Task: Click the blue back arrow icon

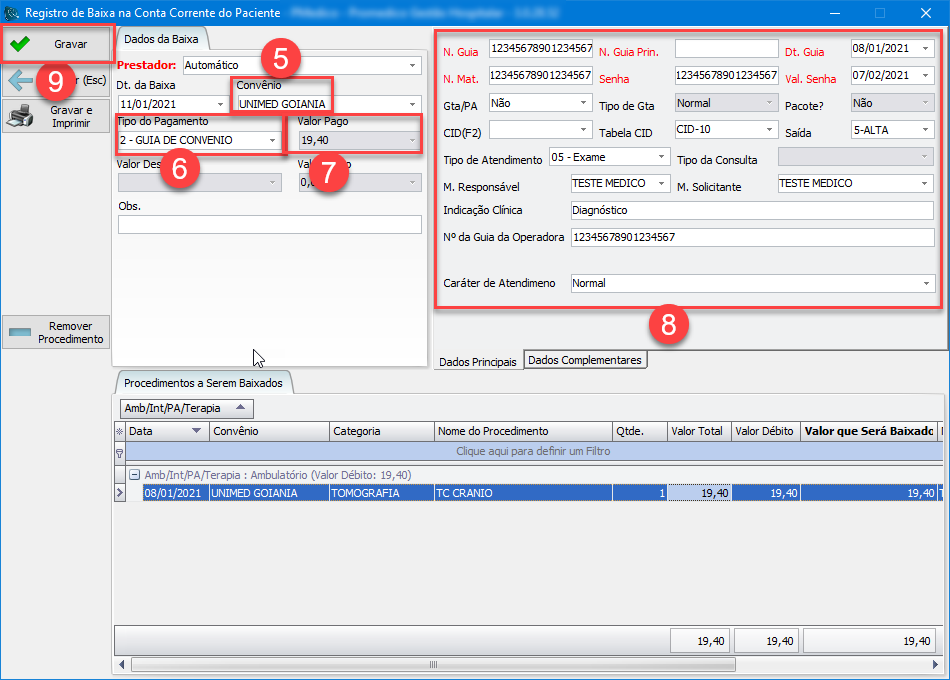Action: (19, 80)
